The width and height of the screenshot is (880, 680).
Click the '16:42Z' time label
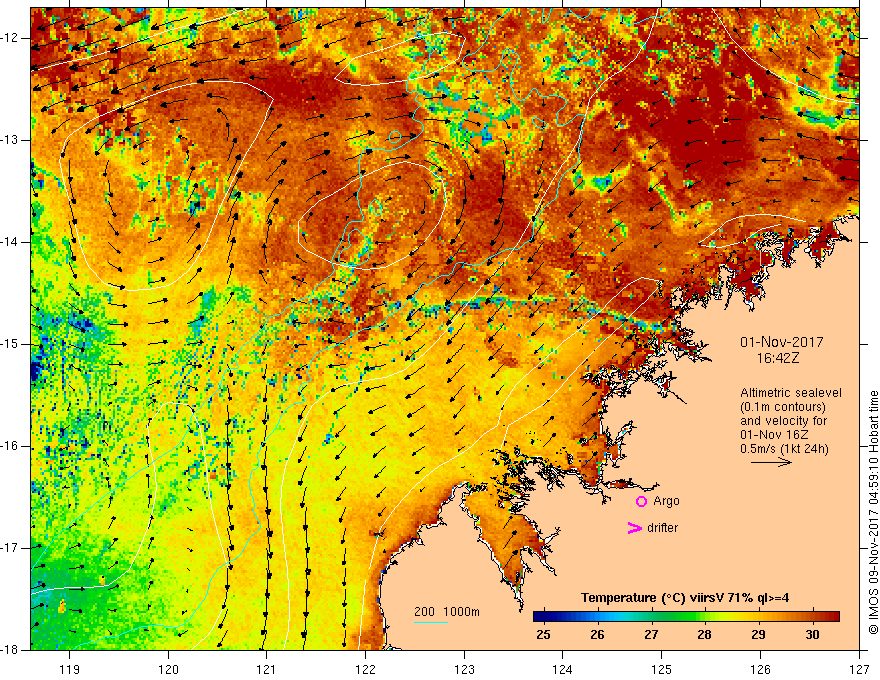click(777, 357)
